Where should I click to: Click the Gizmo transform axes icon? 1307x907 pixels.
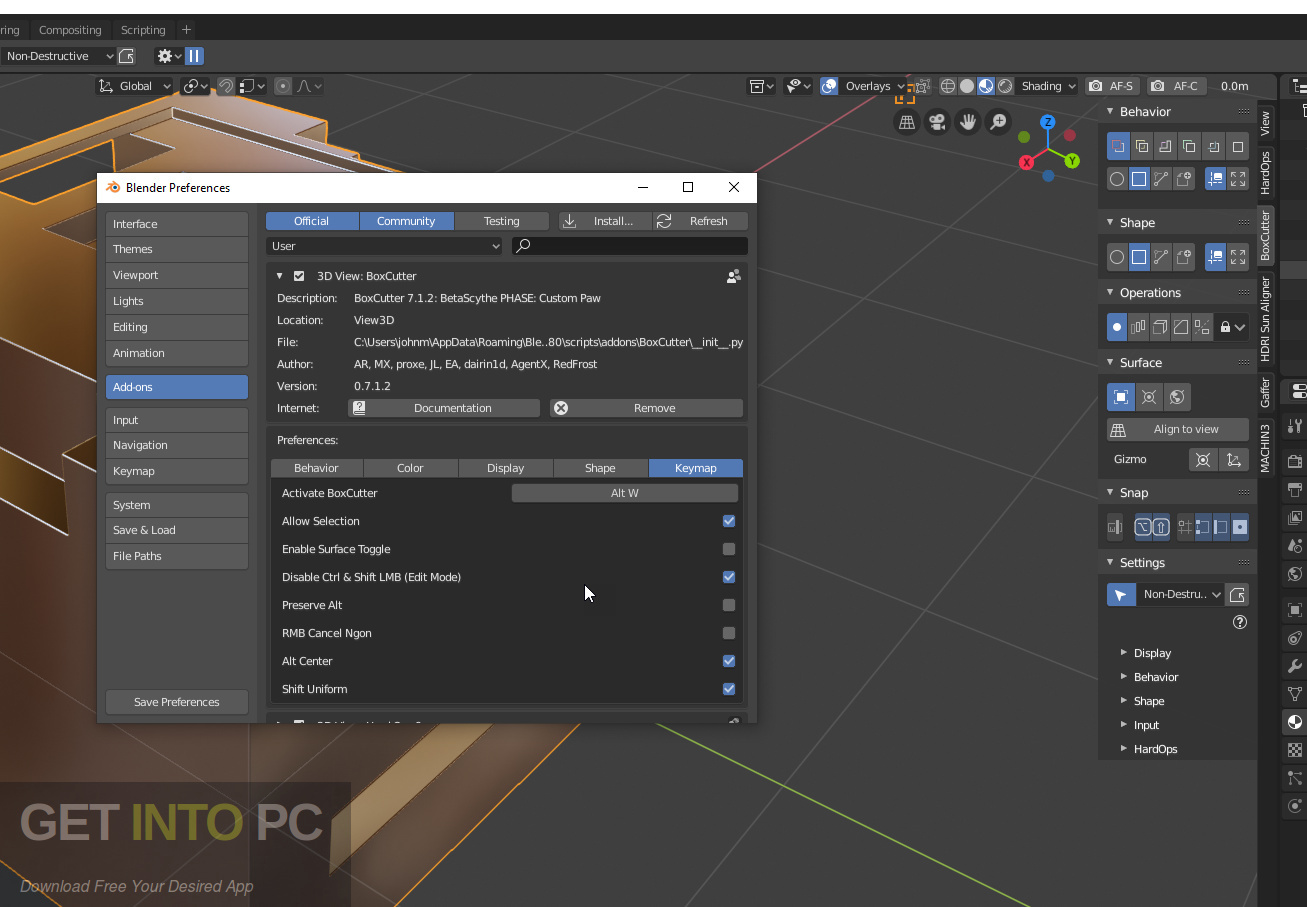pos(1234,459)
